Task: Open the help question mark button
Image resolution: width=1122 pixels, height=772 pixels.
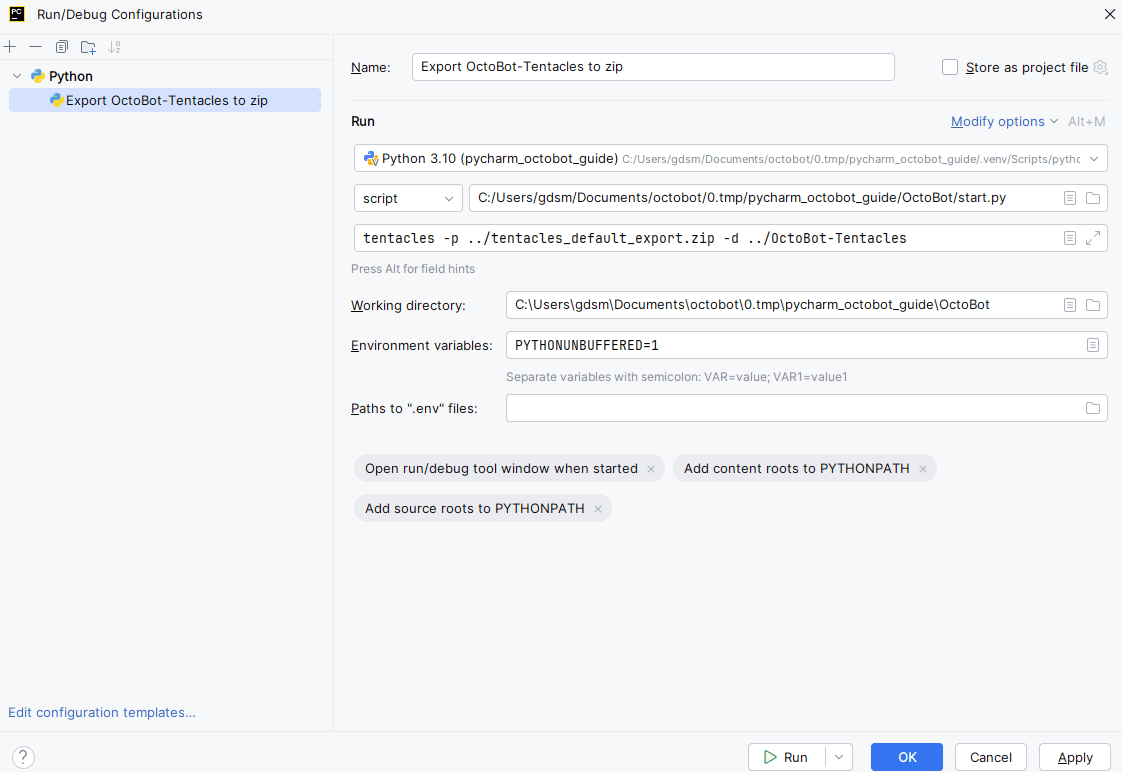Action: [x=23, y=757]
